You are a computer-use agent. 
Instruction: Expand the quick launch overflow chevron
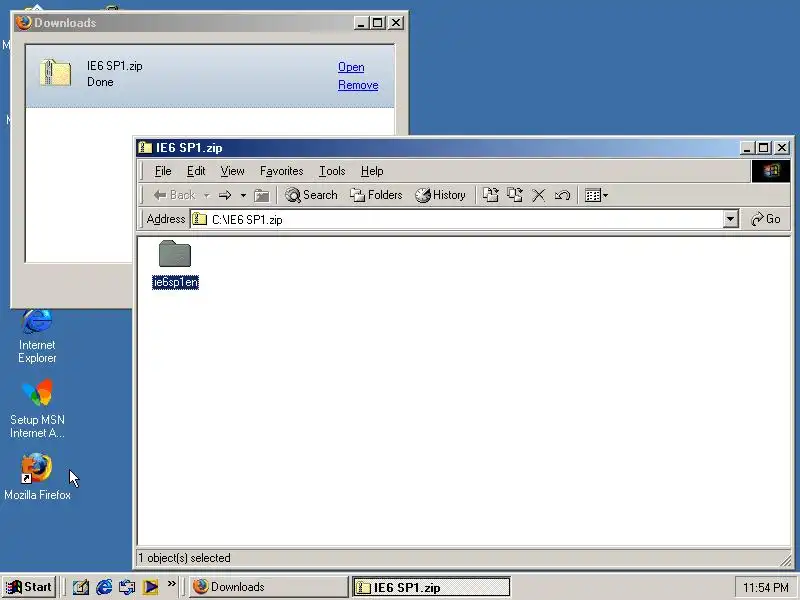[x=171, y=583]
